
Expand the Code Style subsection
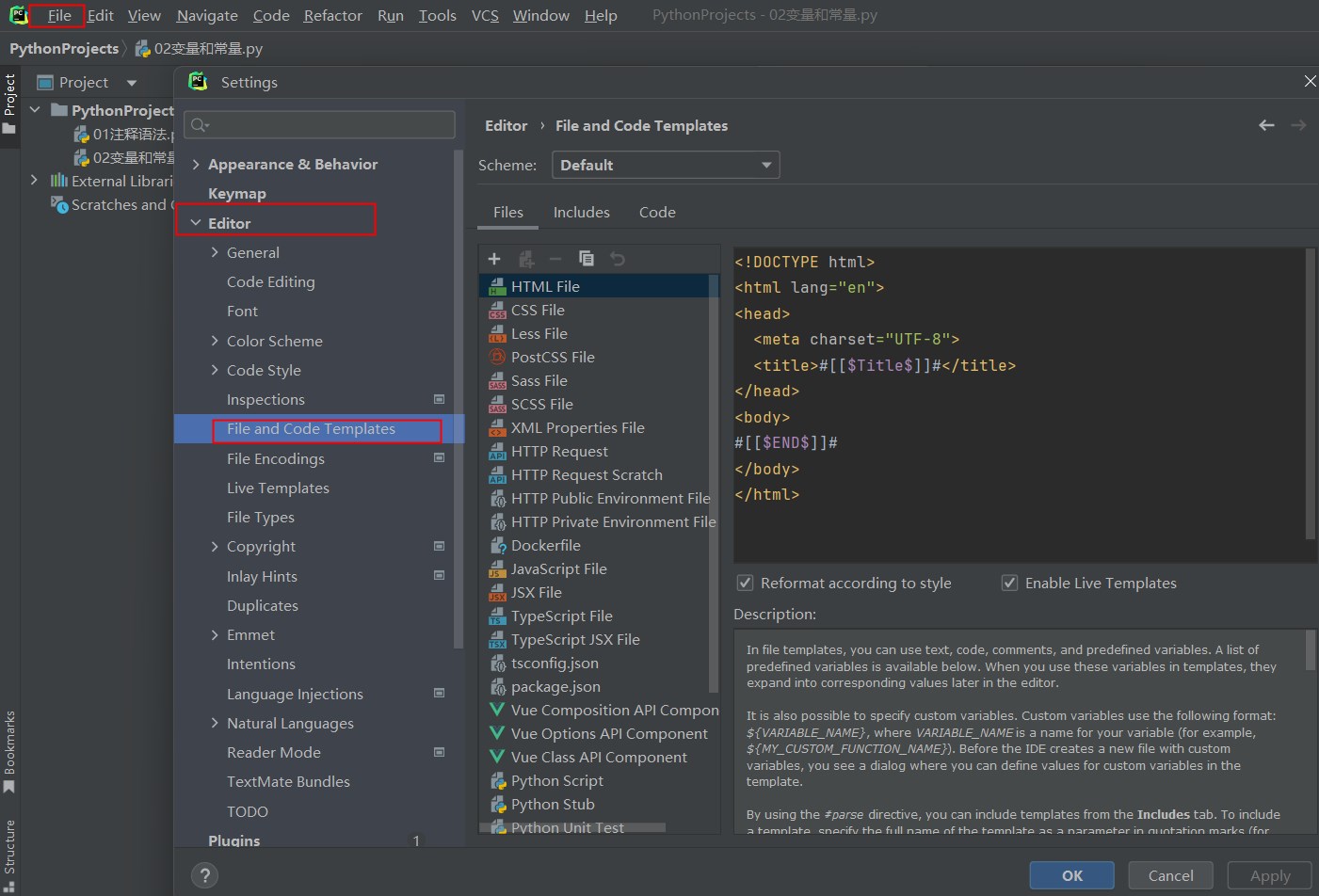coord(215,370)
